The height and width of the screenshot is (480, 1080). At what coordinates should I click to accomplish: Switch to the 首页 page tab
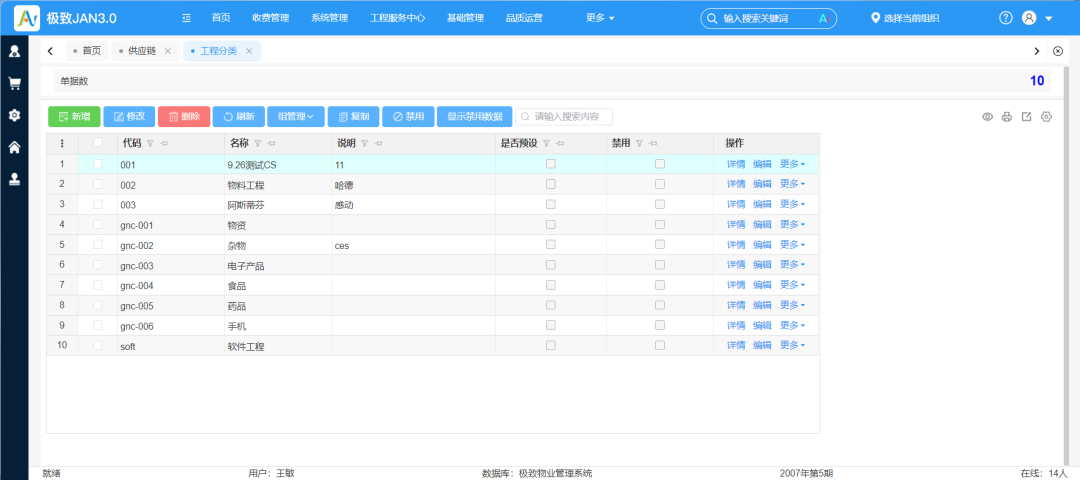[87, 51]
